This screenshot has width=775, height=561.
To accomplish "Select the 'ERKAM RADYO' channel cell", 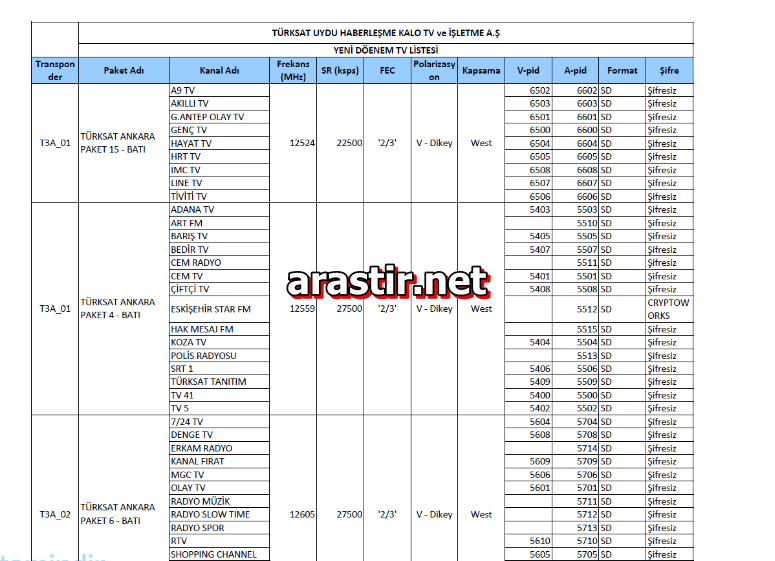I will click(219, 448).
